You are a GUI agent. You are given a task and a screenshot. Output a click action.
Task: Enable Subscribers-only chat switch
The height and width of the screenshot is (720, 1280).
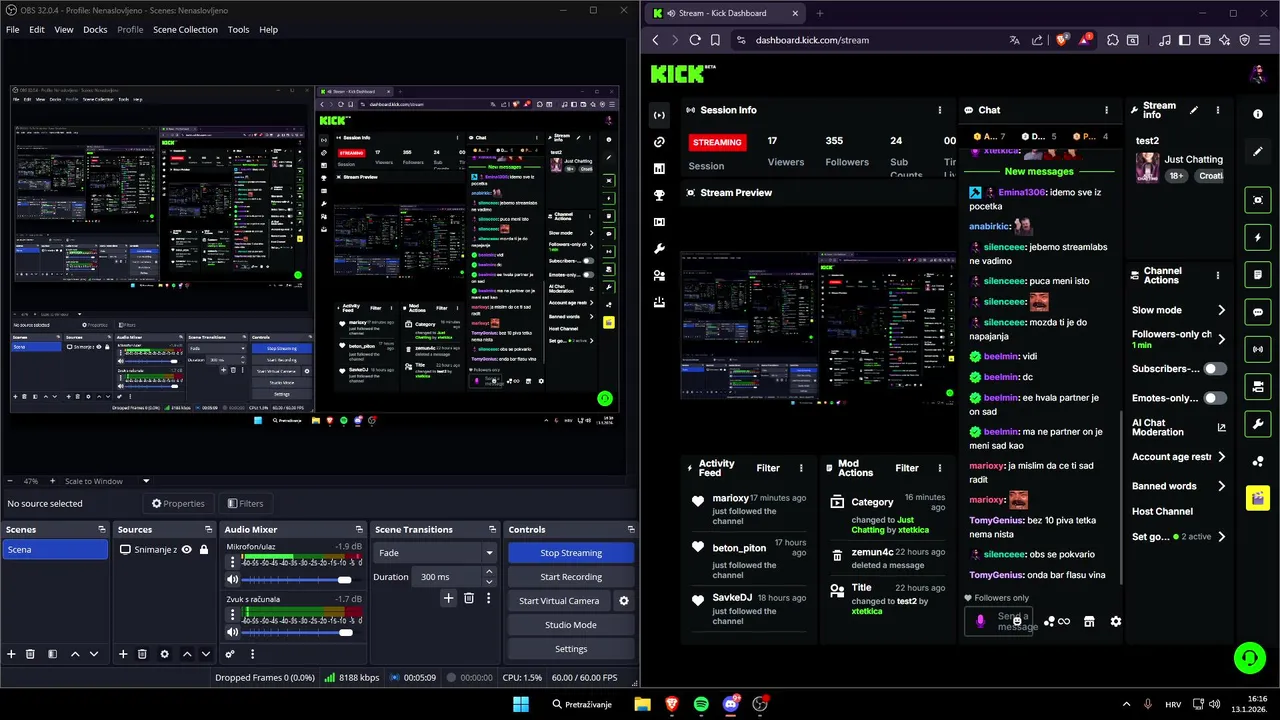pos(1215,369)
